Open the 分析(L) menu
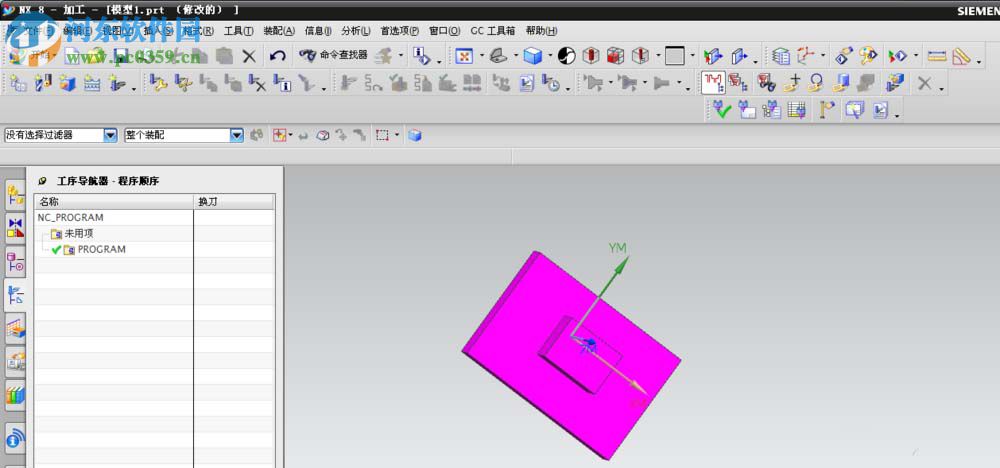 click(x=355, y=31)
